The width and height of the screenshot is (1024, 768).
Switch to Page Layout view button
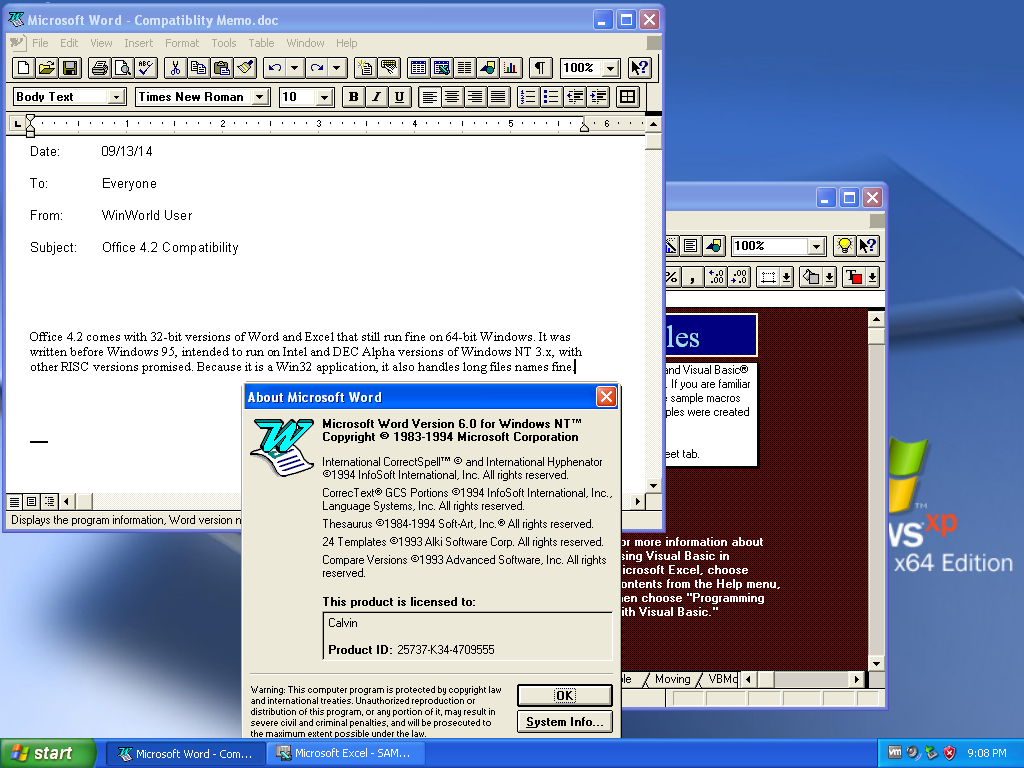pyautogui.click(x=31, y=502)
